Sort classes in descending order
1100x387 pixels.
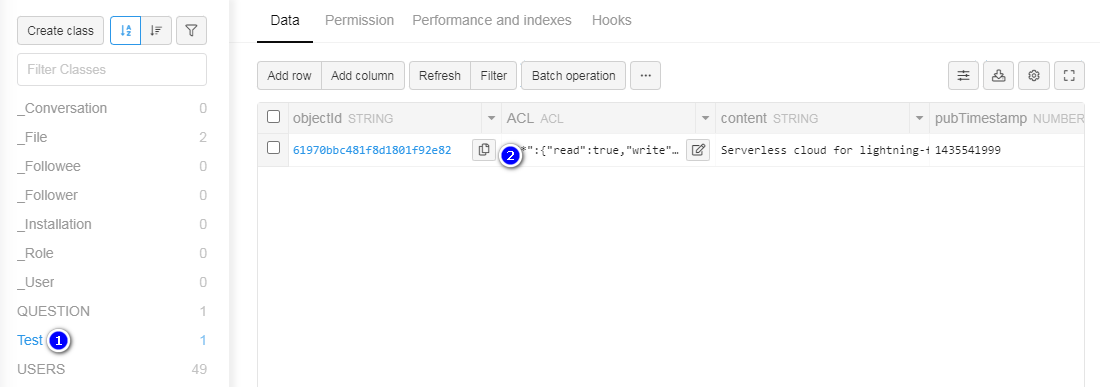click(156, 31)
